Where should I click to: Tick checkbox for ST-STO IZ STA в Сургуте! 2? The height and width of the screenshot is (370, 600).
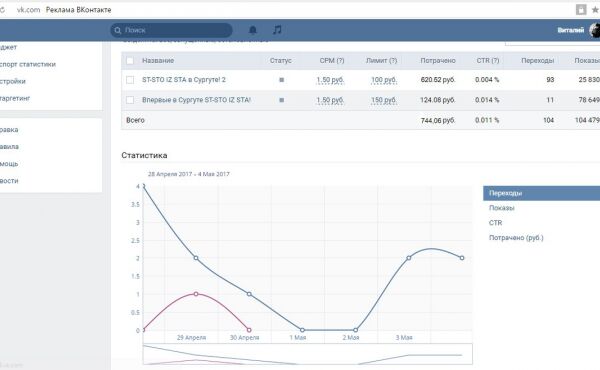click(130, 80)
